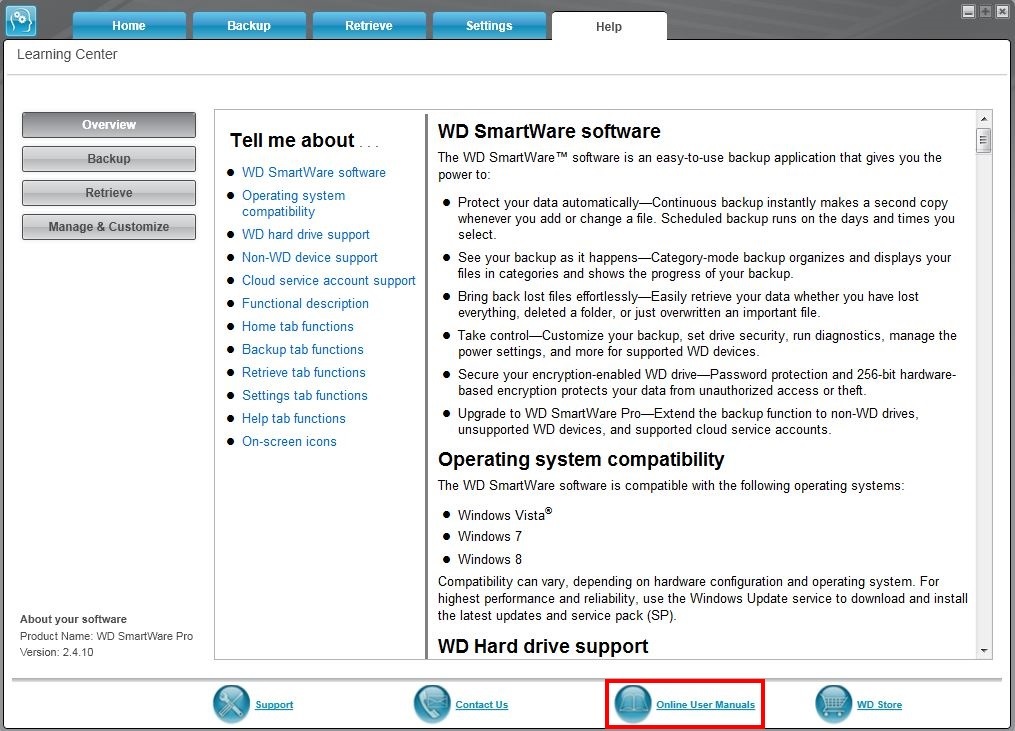This screenshot has height=731, width=1015.
Task: Click the 'WD Hard drive support' content heading
Action: tap(542, 646)
